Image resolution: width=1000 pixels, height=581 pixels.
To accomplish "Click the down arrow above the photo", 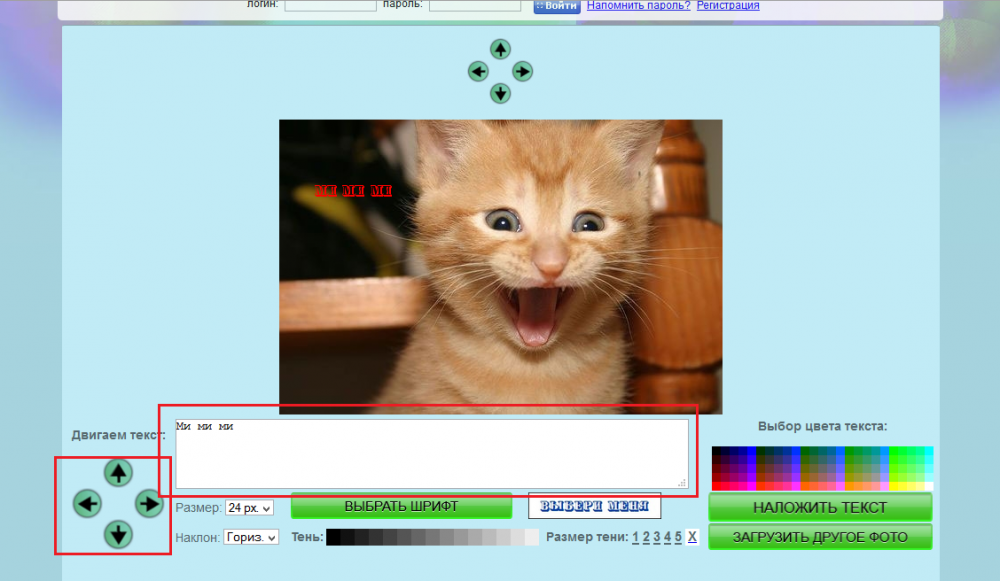I will 500,93.
